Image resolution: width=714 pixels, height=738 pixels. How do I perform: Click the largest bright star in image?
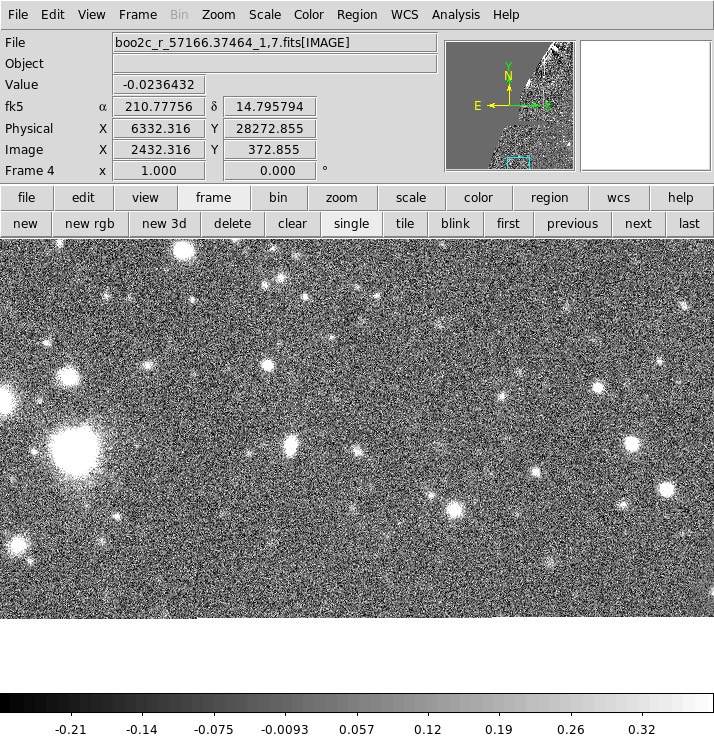(x=75, y=450)
